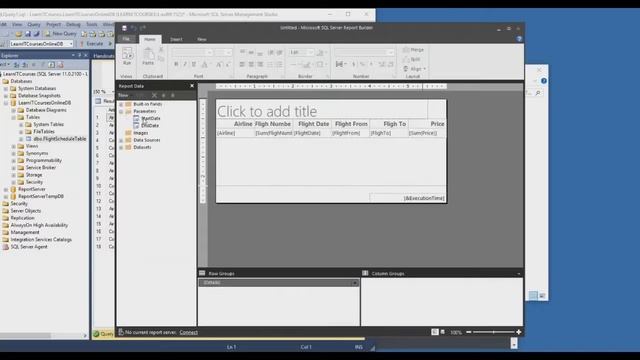640x360 pixels.
Task: Align text left in Paragraph group
Action: pos(242,64)
